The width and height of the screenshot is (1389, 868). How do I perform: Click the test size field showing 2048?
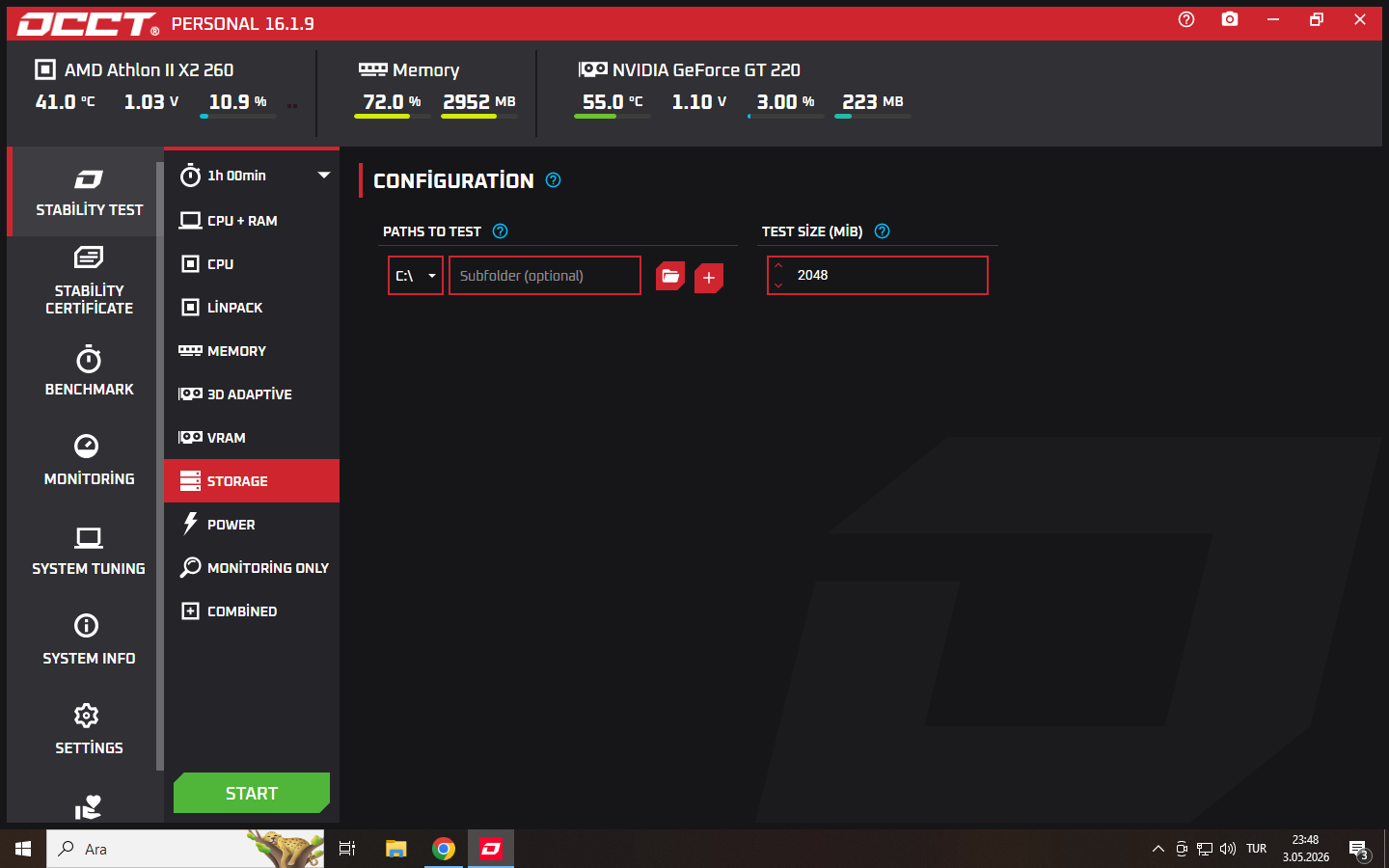click(x=878, y=276)
